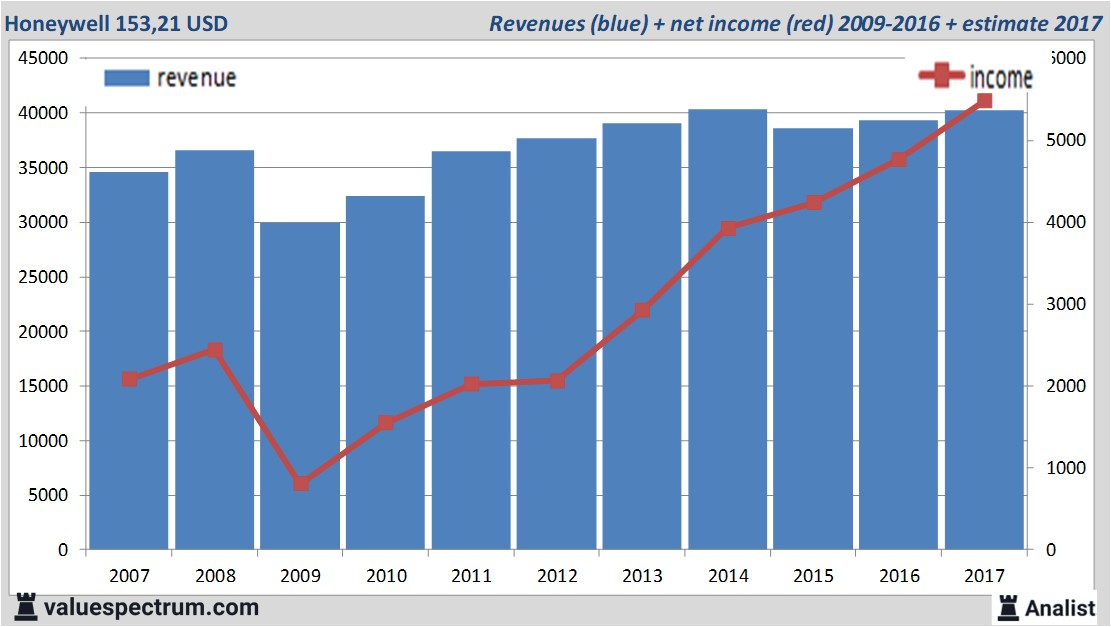Click the 2010 income data point
This screenshot has width=1111, height=627.
coord(385,423)
